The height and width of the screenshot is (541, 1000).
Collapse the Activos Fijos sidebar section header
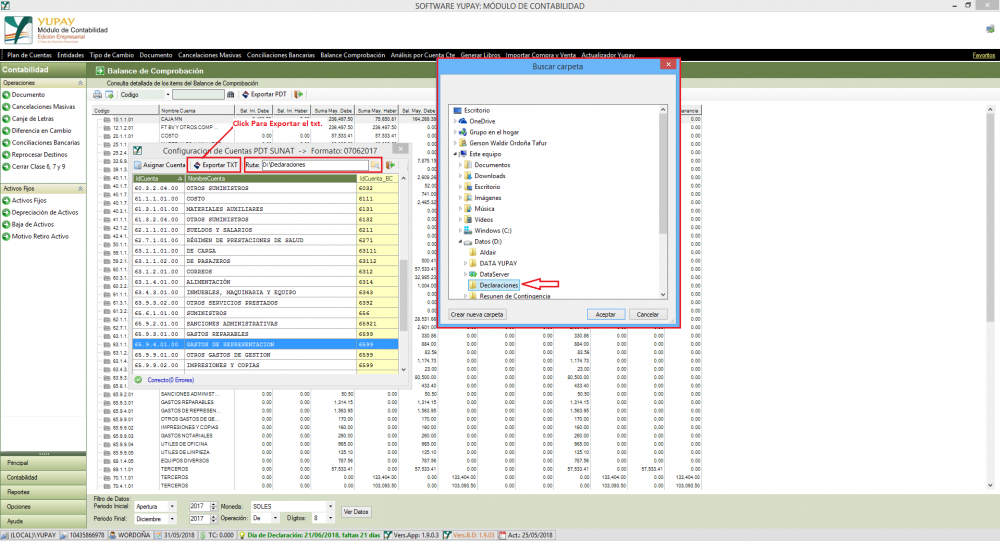click(x=80, y=189)
